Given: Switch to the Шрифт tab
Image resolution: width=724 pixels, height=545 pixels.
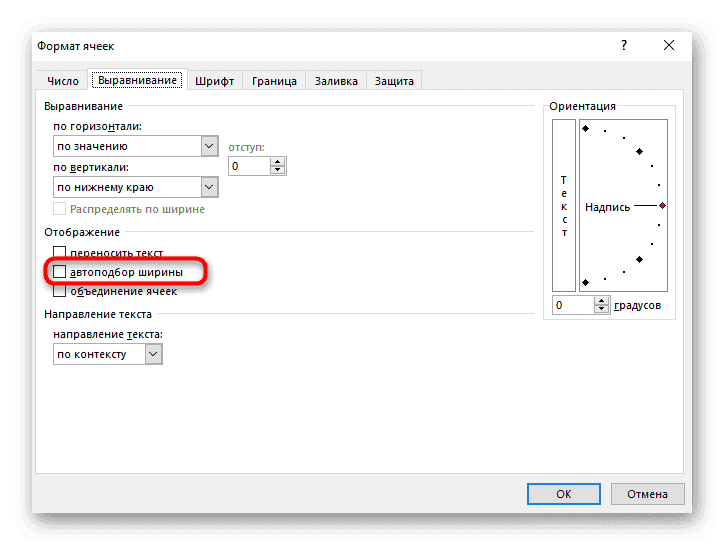Looking at the screenshot, I should point(215,81).
